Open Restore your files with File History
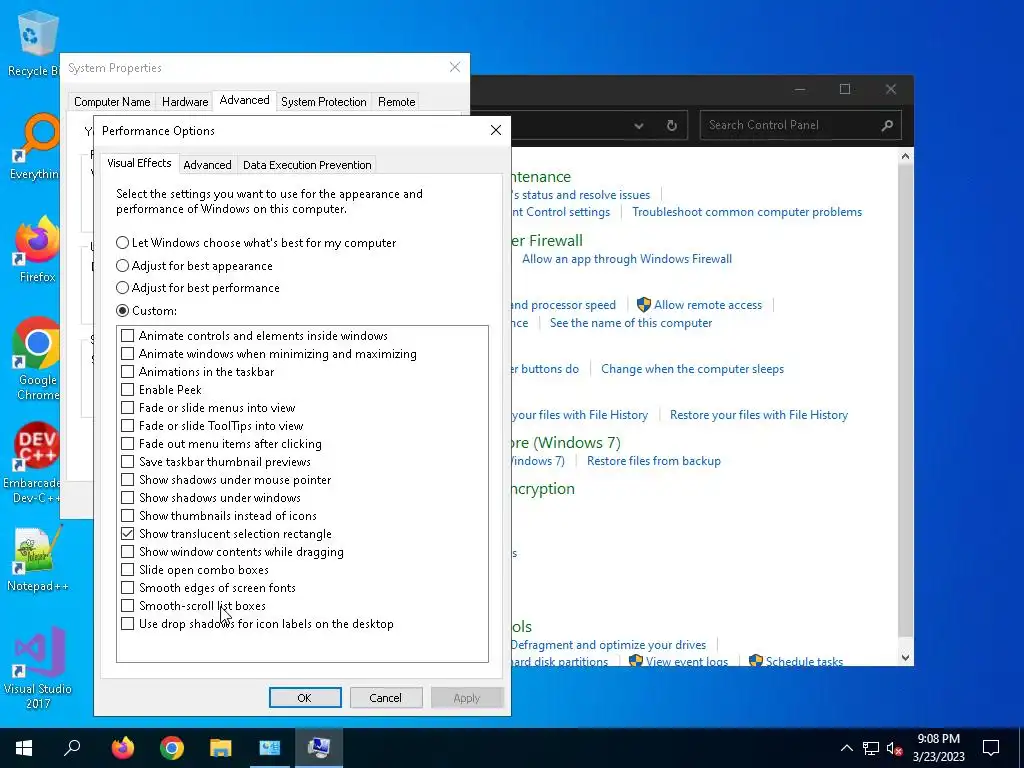Viewport: 1024px width, 768px height. click(x=759, y=415)
